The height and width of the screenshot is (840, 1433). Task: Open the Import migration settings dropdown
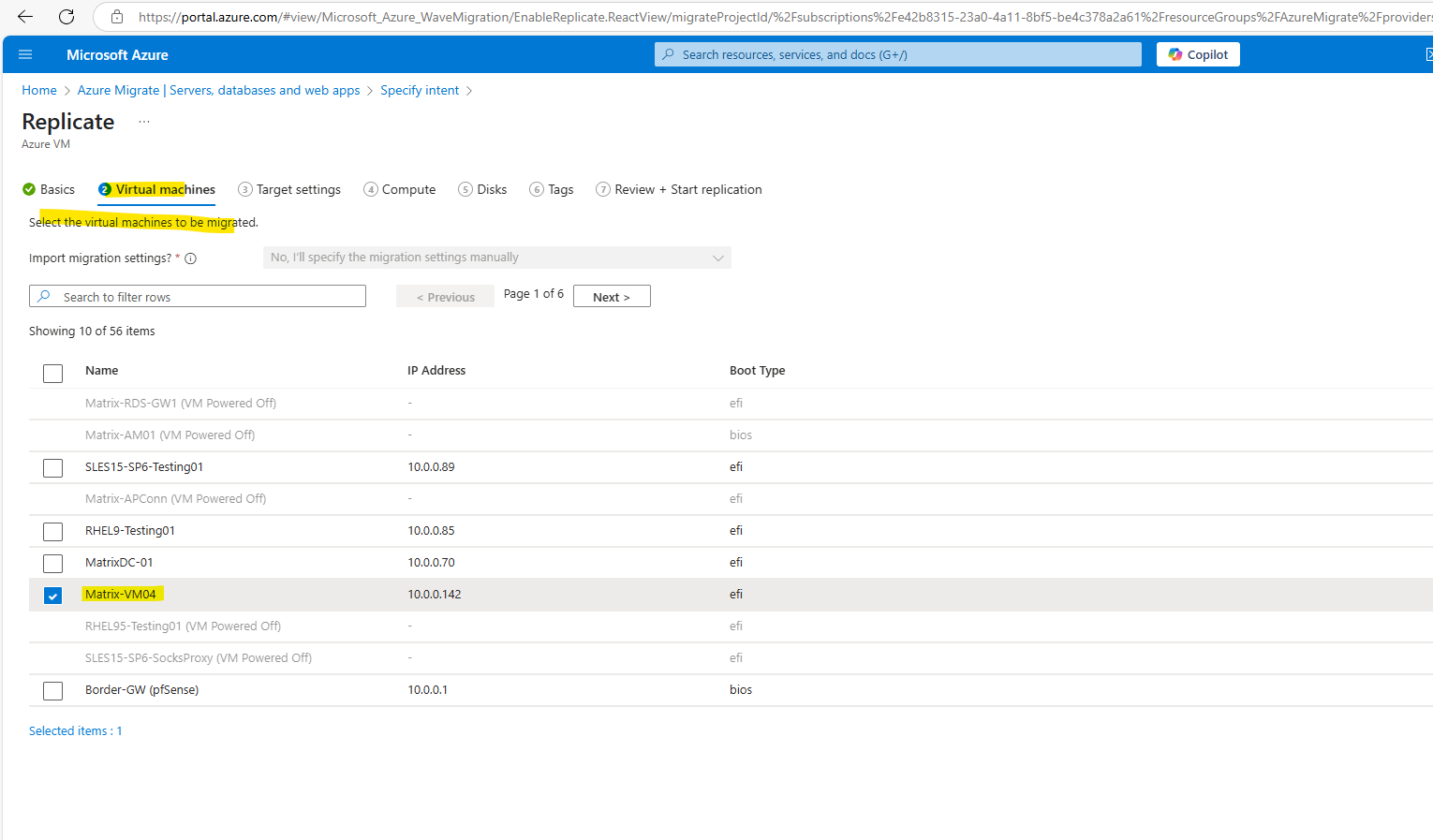click(497, 258)
